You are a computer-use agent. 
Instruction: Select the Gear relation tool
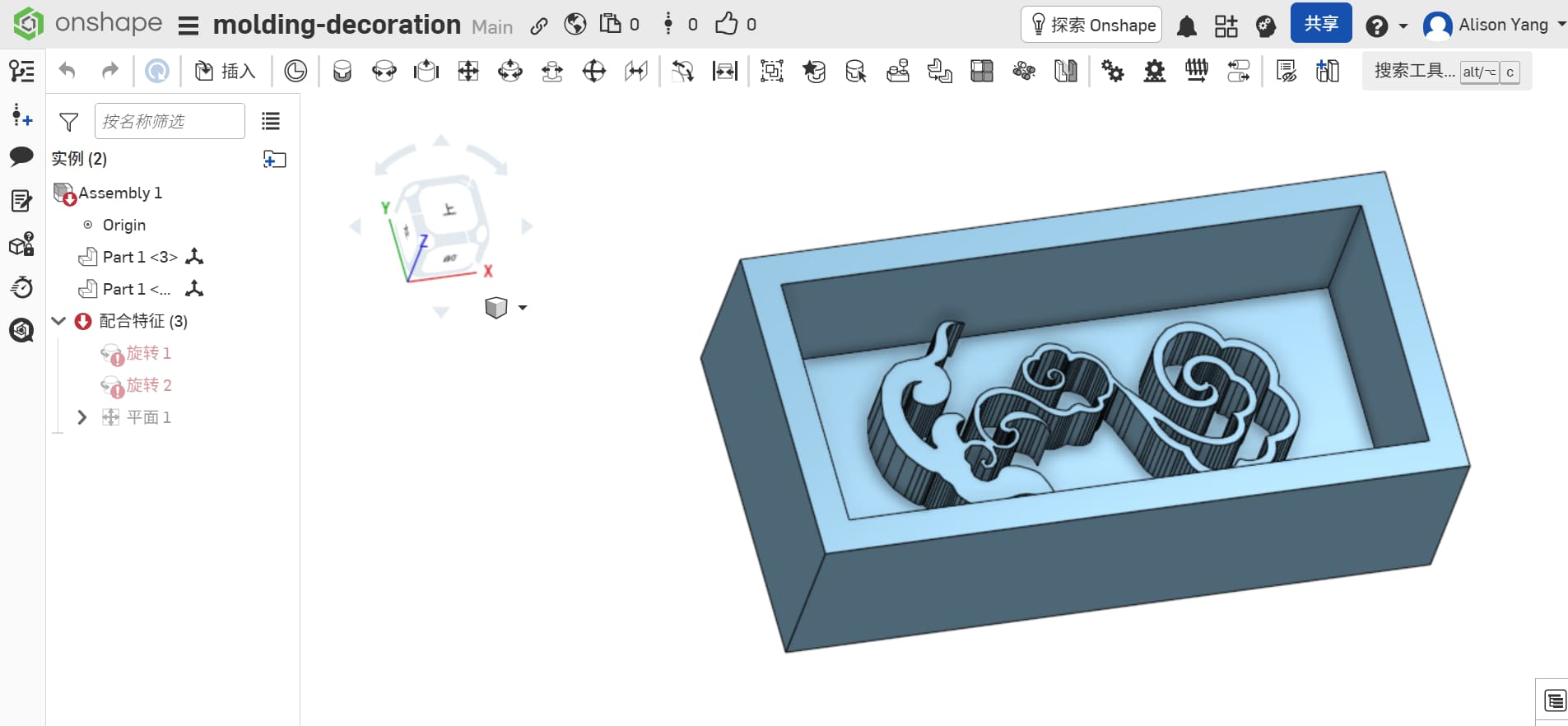(1113, 72)
